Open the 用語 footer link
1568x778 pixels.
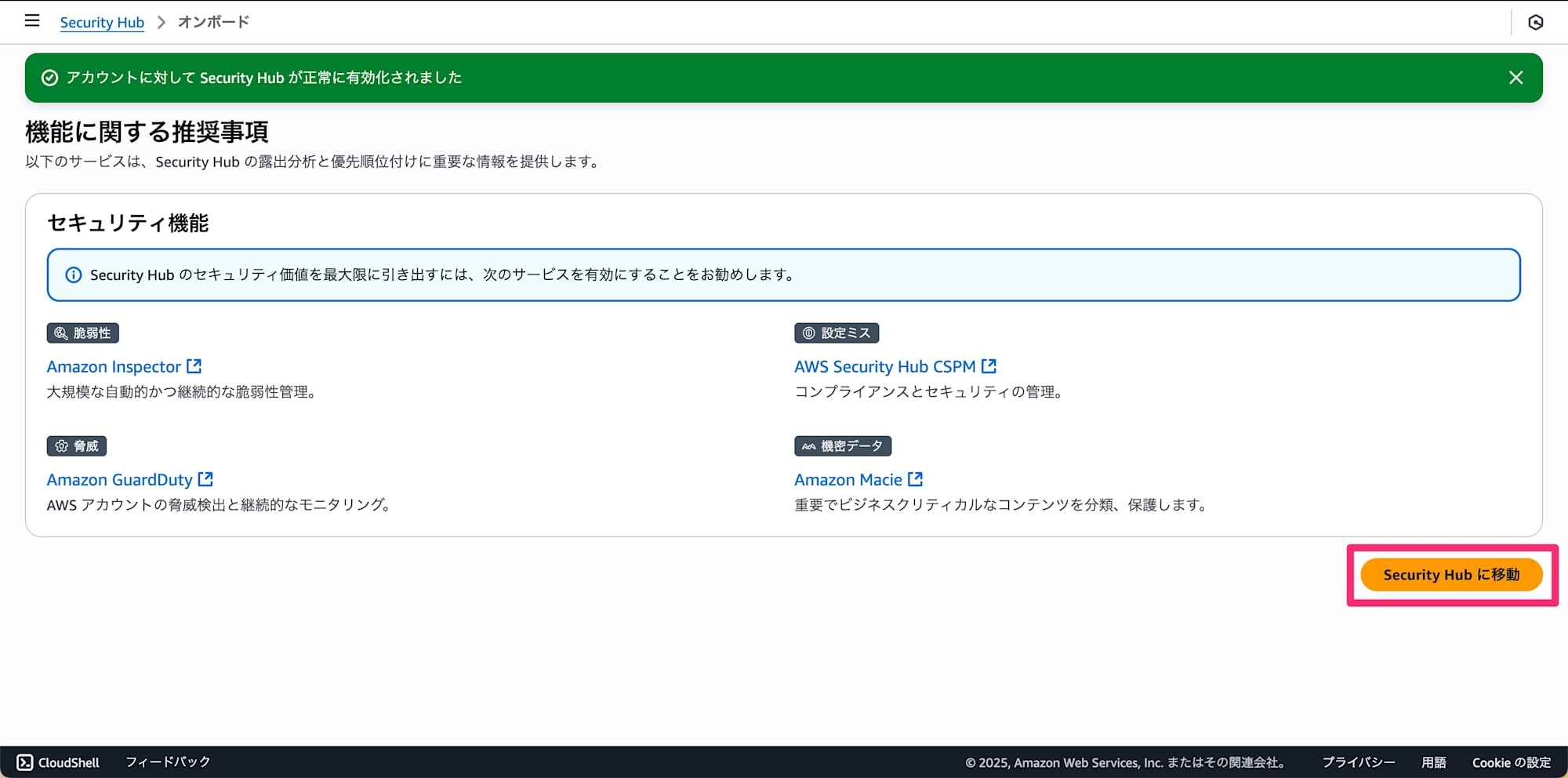(1434, 762)
